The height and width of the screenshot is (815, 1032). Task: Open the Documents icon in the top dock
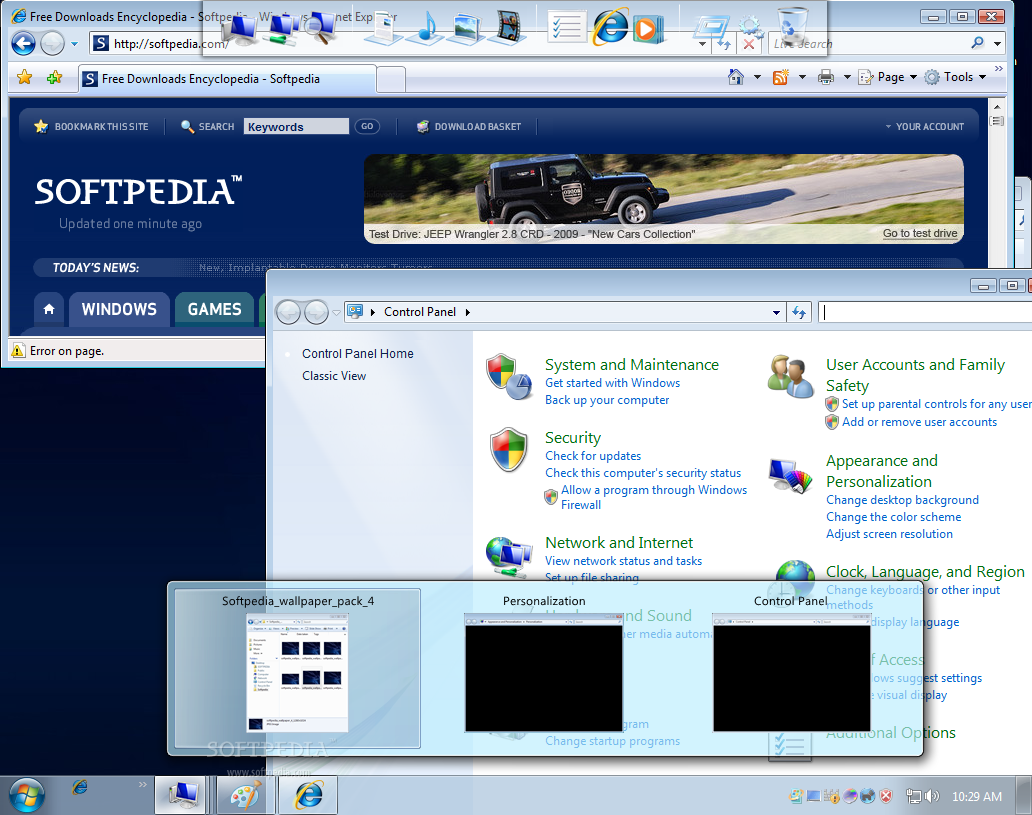click(384, 29)
